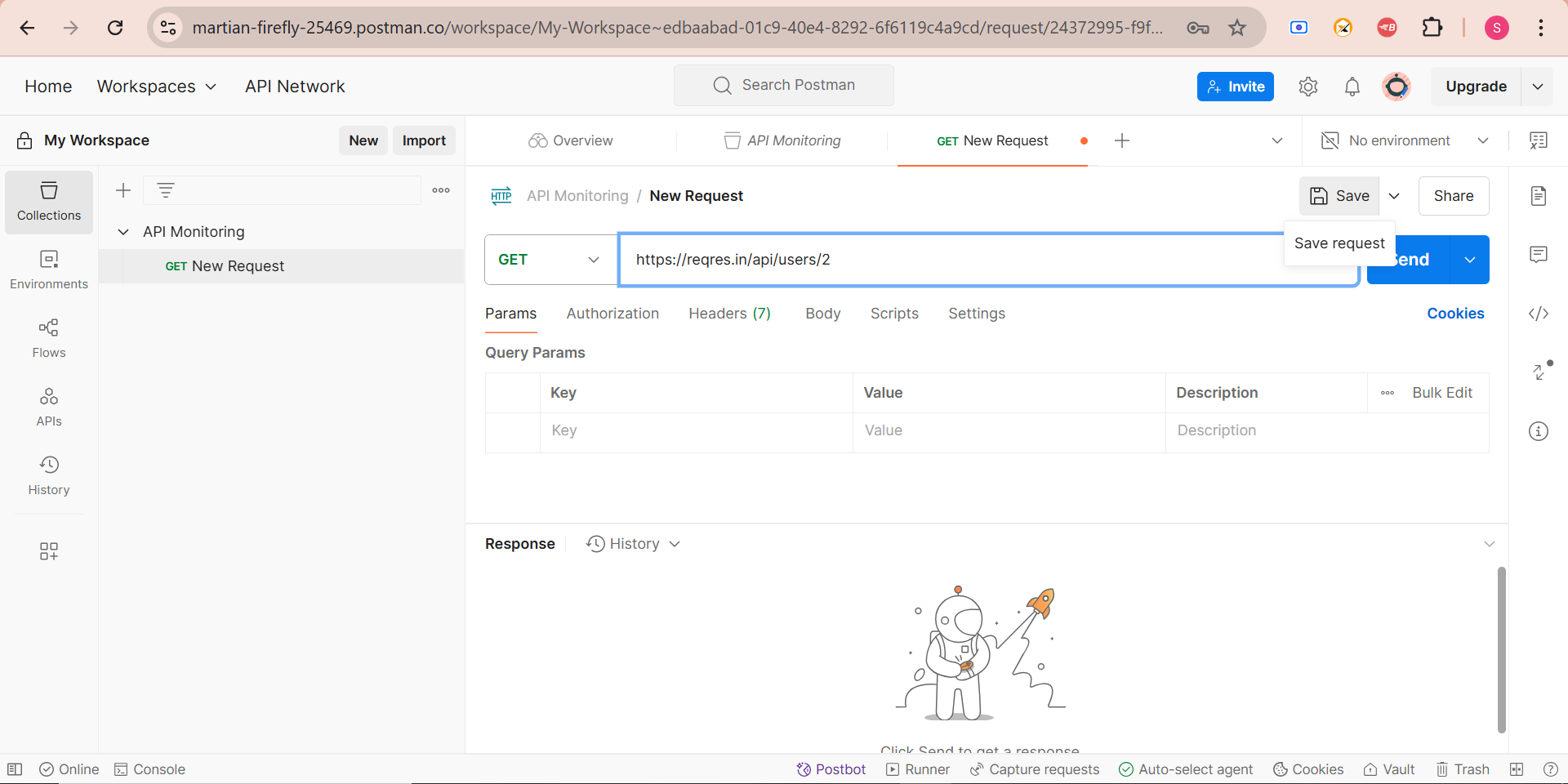Click plus icon to create new collection
Viewport: 1568px width, 784px height.
pos(123,190)
